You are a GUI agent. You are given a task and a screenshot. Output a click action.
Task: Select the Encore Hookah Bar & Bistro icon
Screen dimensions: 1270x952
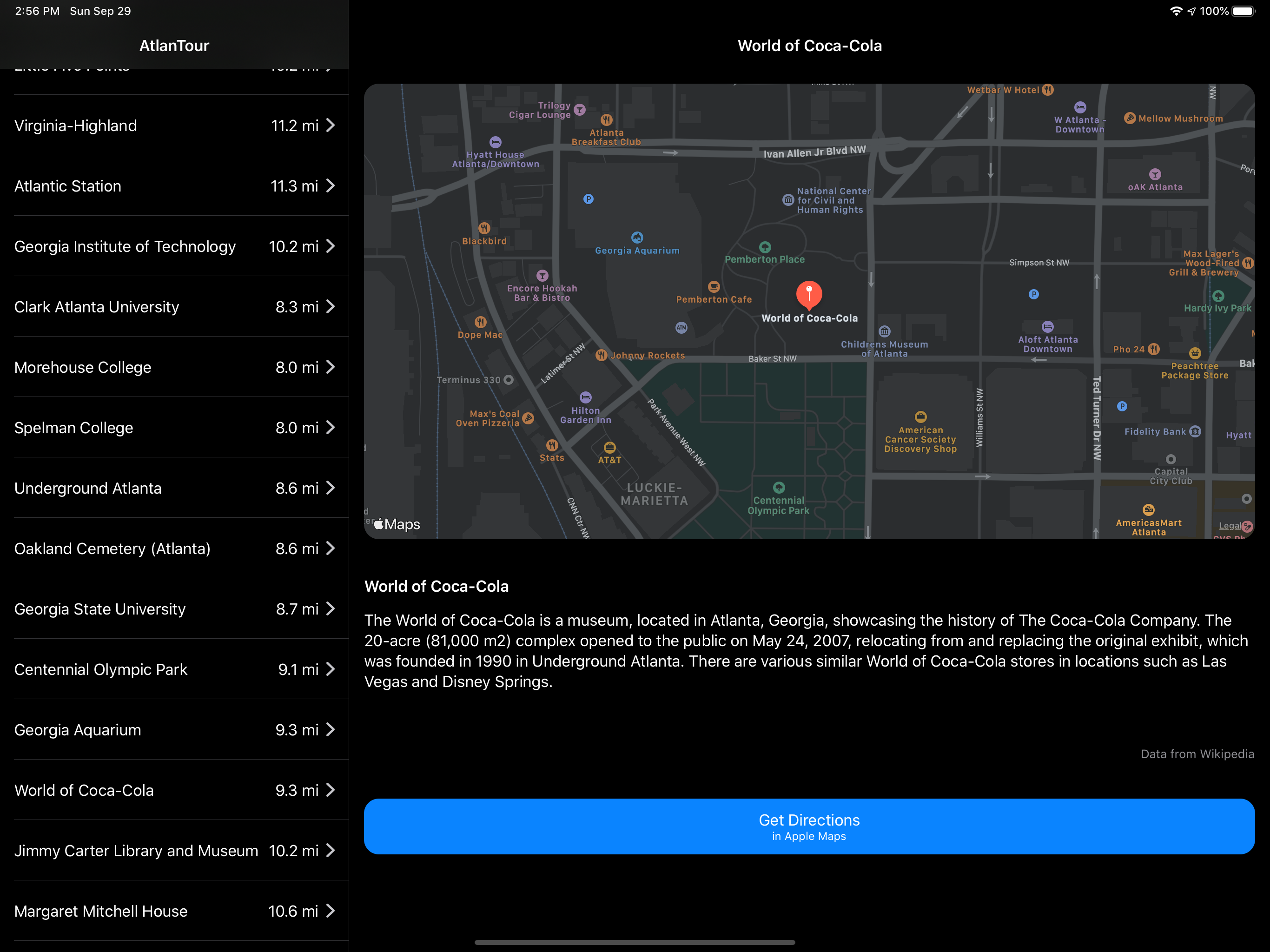542,276
